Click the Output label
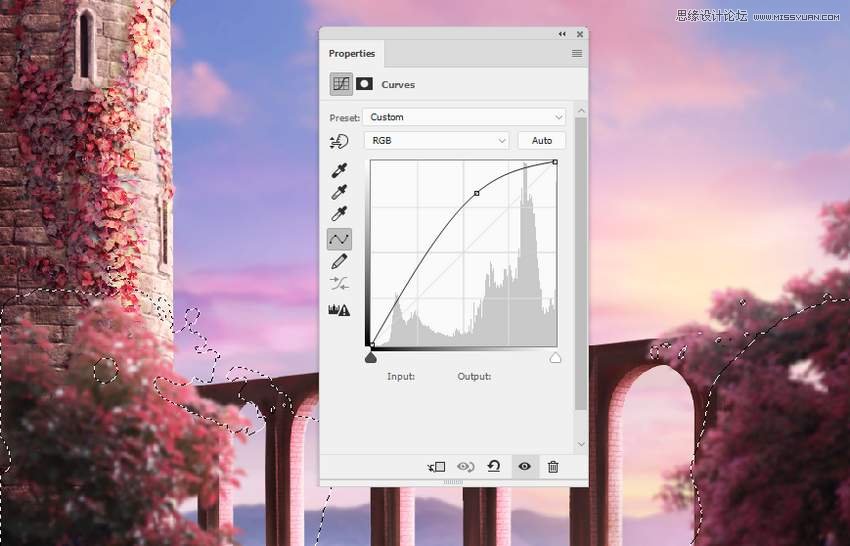Viewport: 850px width, 546px height. (474, 376)
